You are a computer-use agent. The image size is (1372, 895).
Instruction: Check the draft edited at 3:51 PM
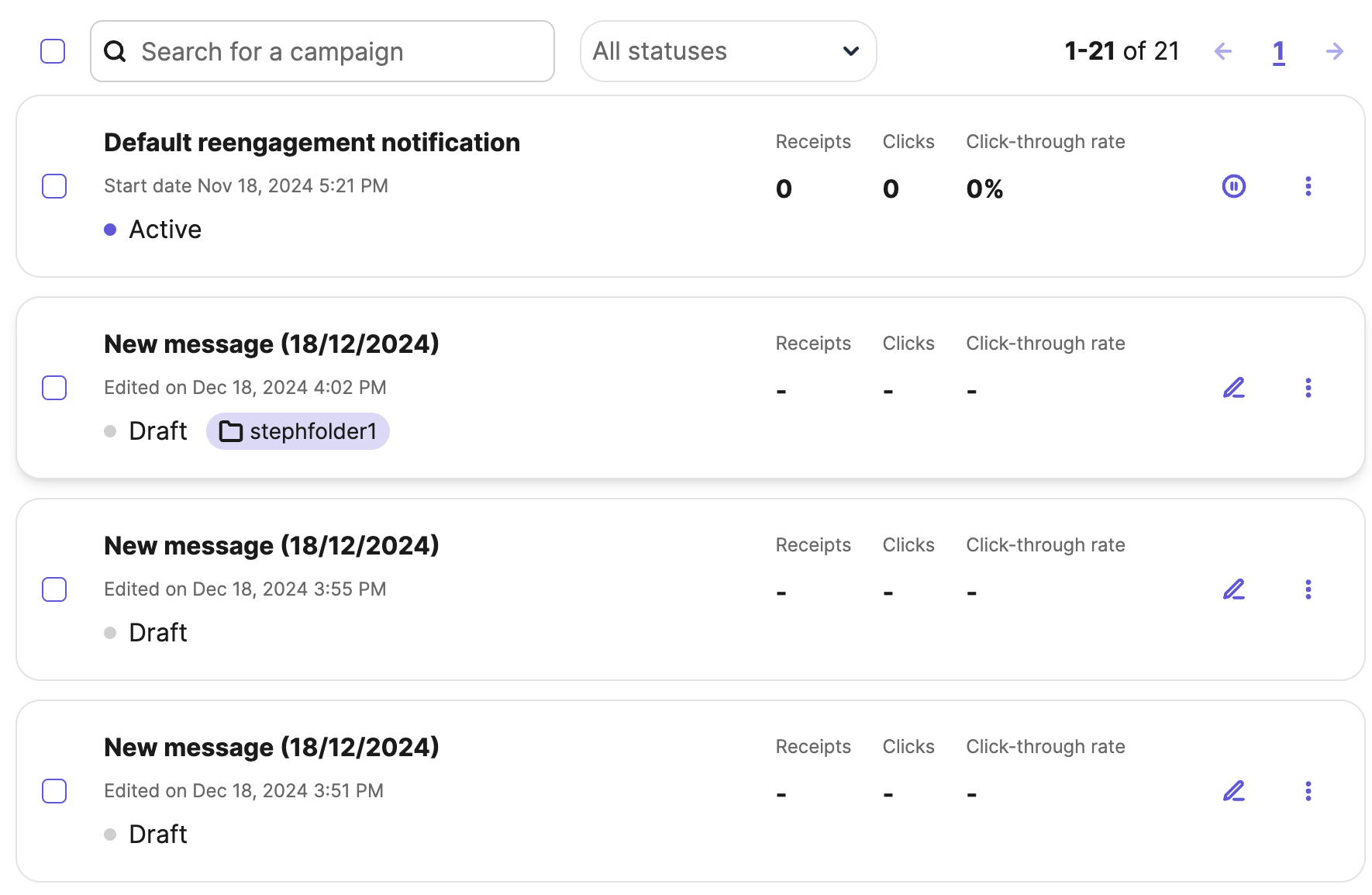coord(54,791)
